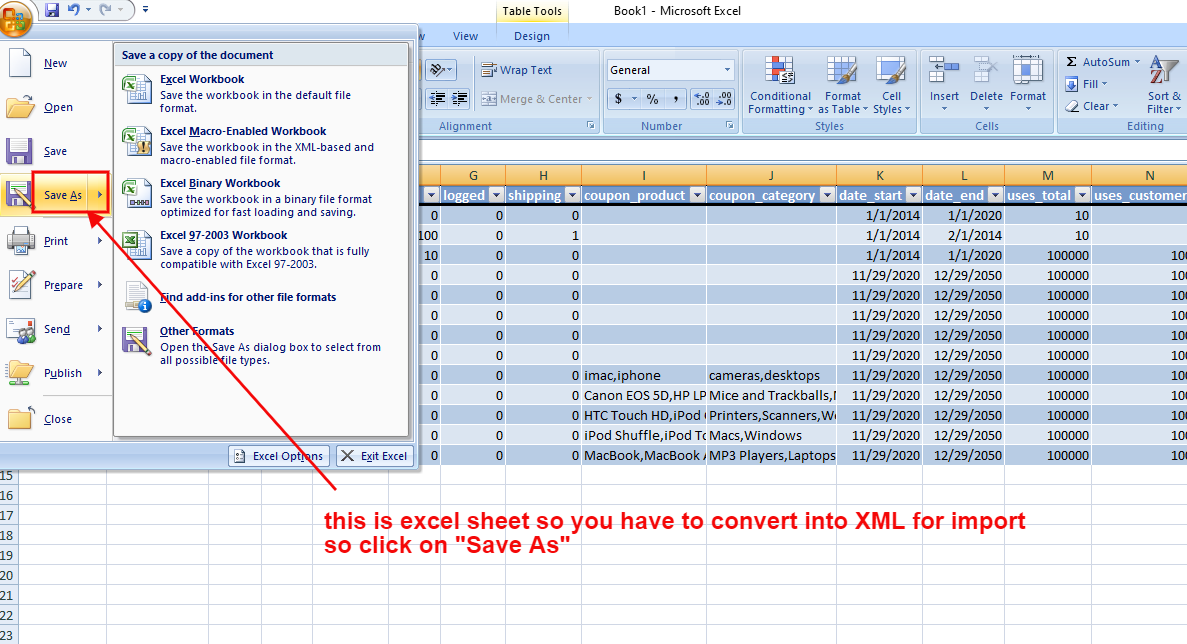The width and height of the screenshot is (1187, 644).
Task: Click the Increase Decimal icon
Action: tap(702, 99)
